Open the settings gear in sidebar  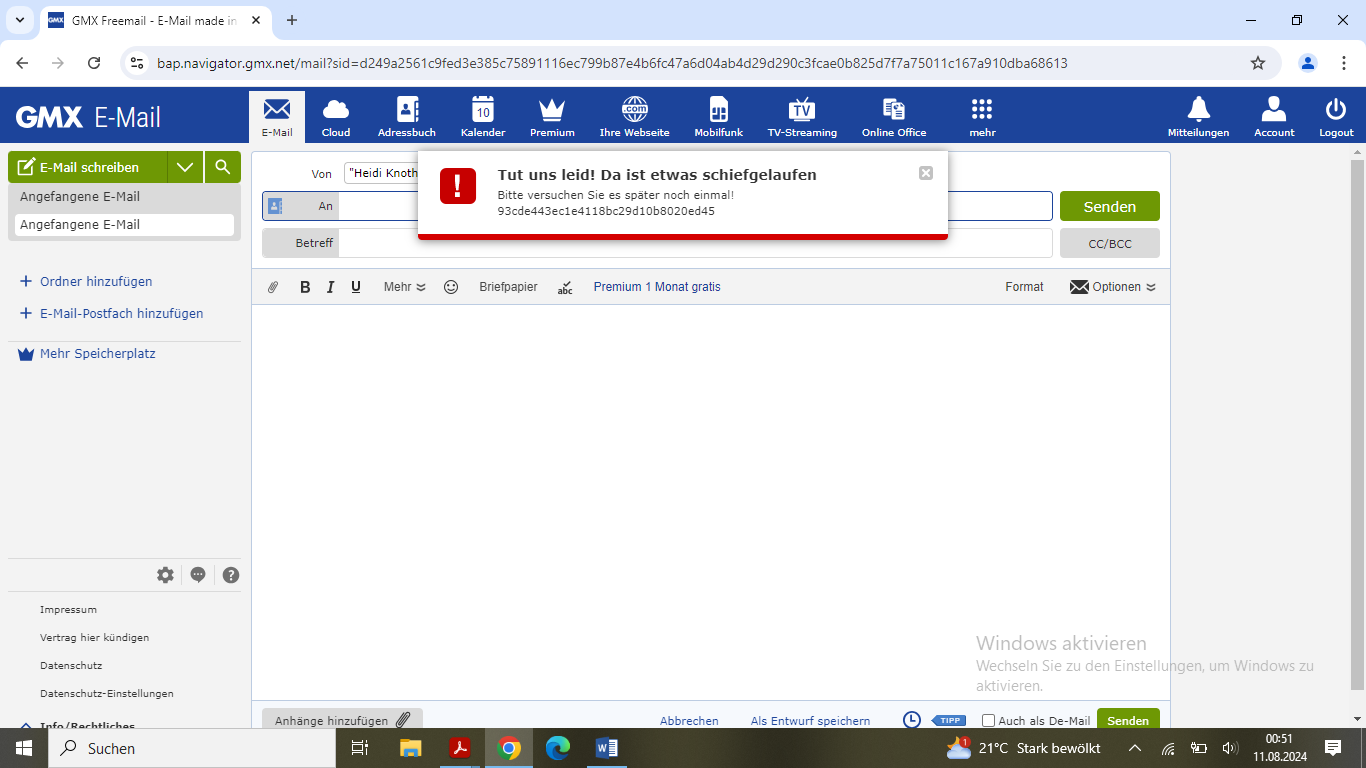click(165, 575)
